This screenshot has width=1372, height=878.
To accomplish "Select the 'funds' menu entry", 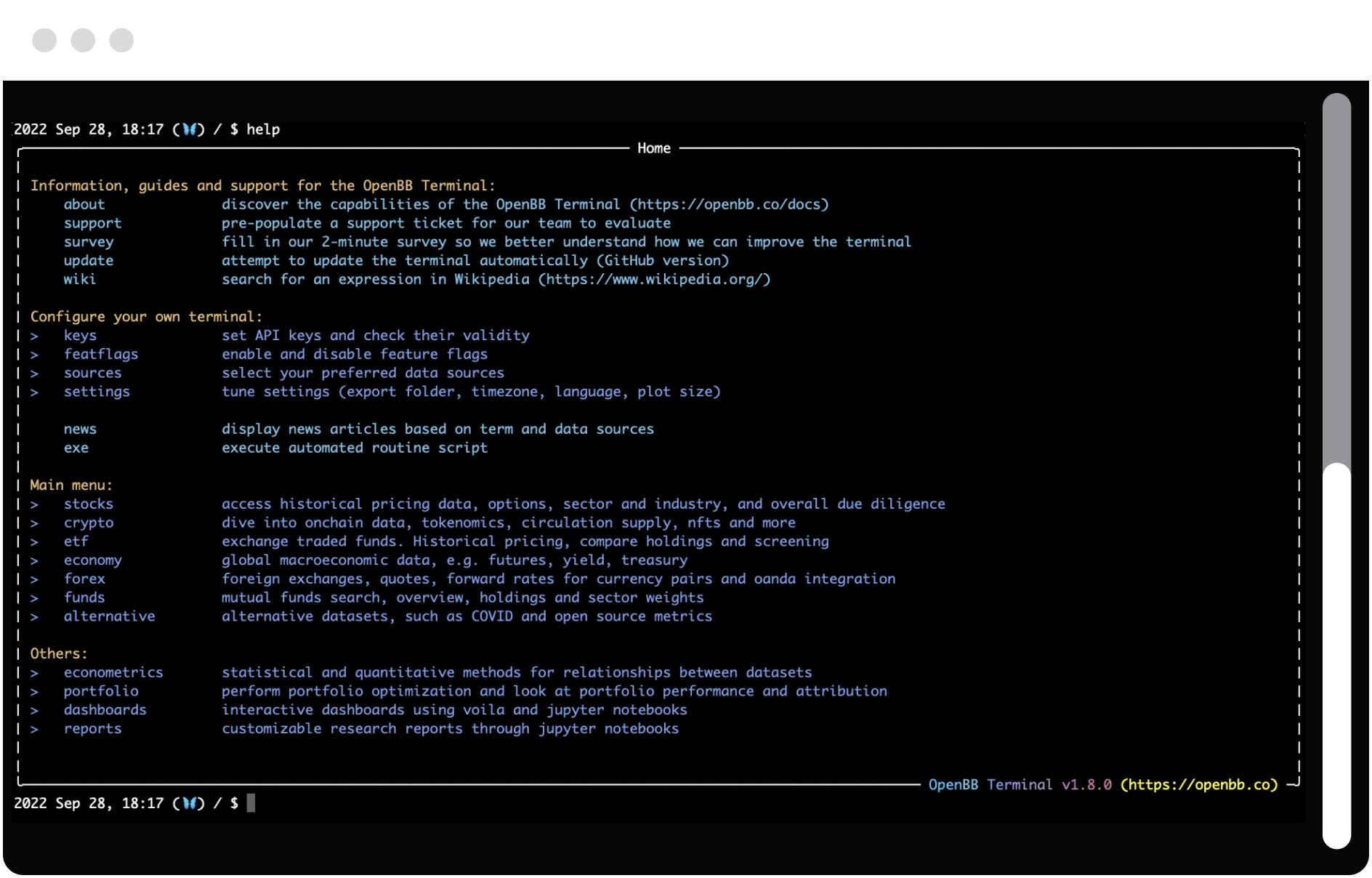I will tap(84, 597).
